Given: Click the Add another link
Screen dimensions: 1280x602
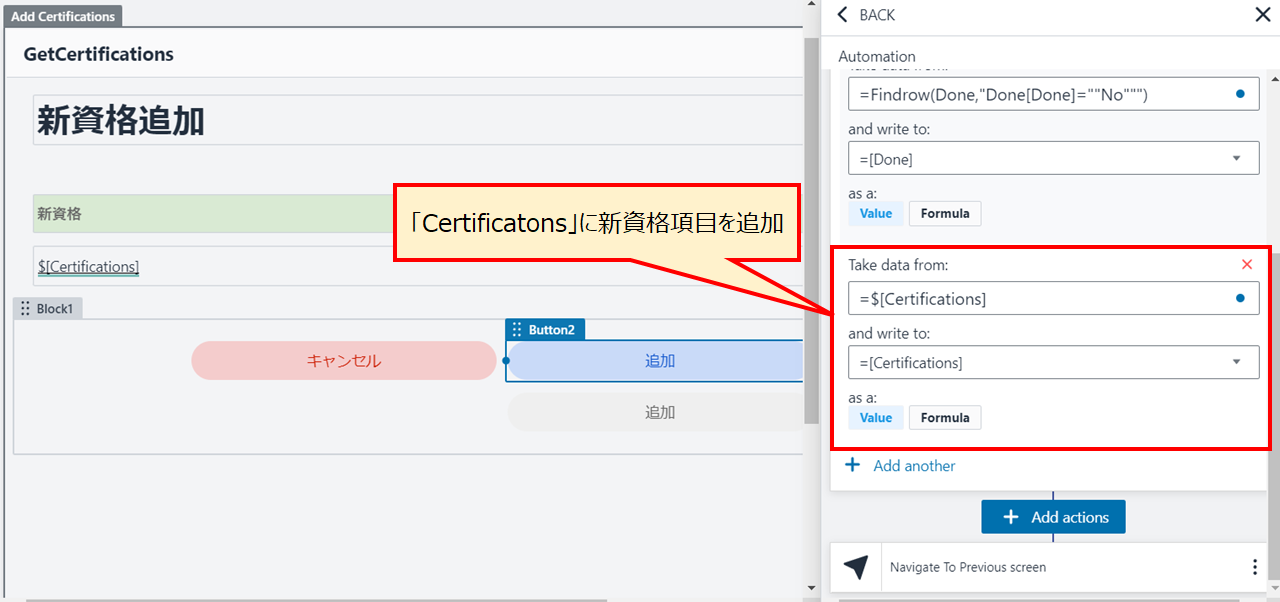Looking at the screenshot, I should (x=914, y=465).
